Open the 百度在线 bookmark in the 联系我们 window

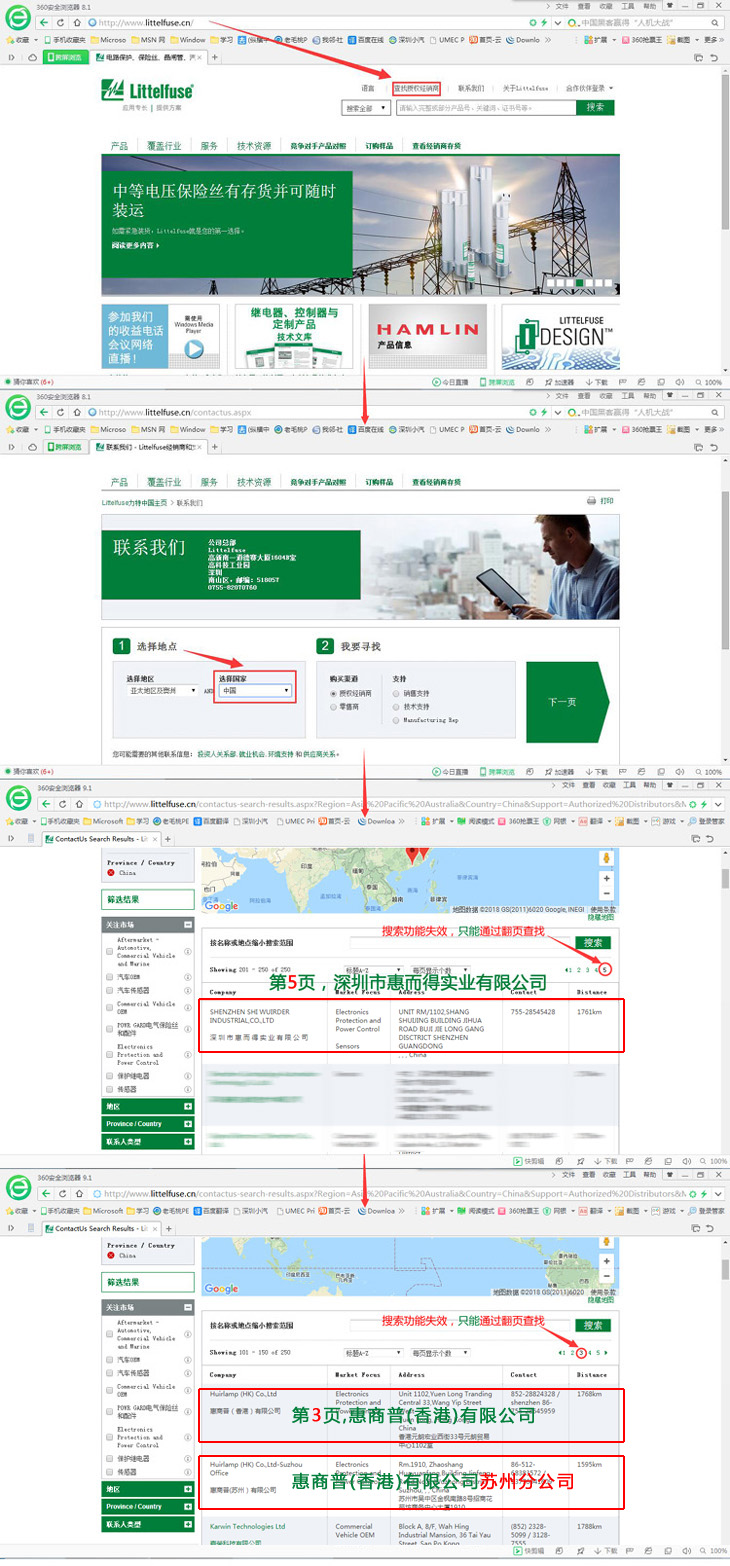click(x=365, y=429)
